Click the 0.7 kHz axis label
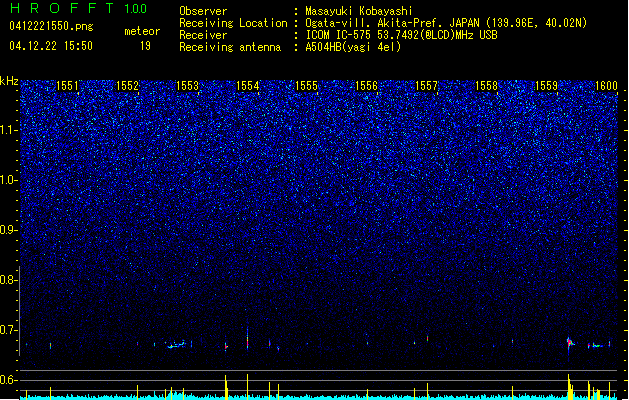The image size is (629, 400). click(x=9, y=330)
